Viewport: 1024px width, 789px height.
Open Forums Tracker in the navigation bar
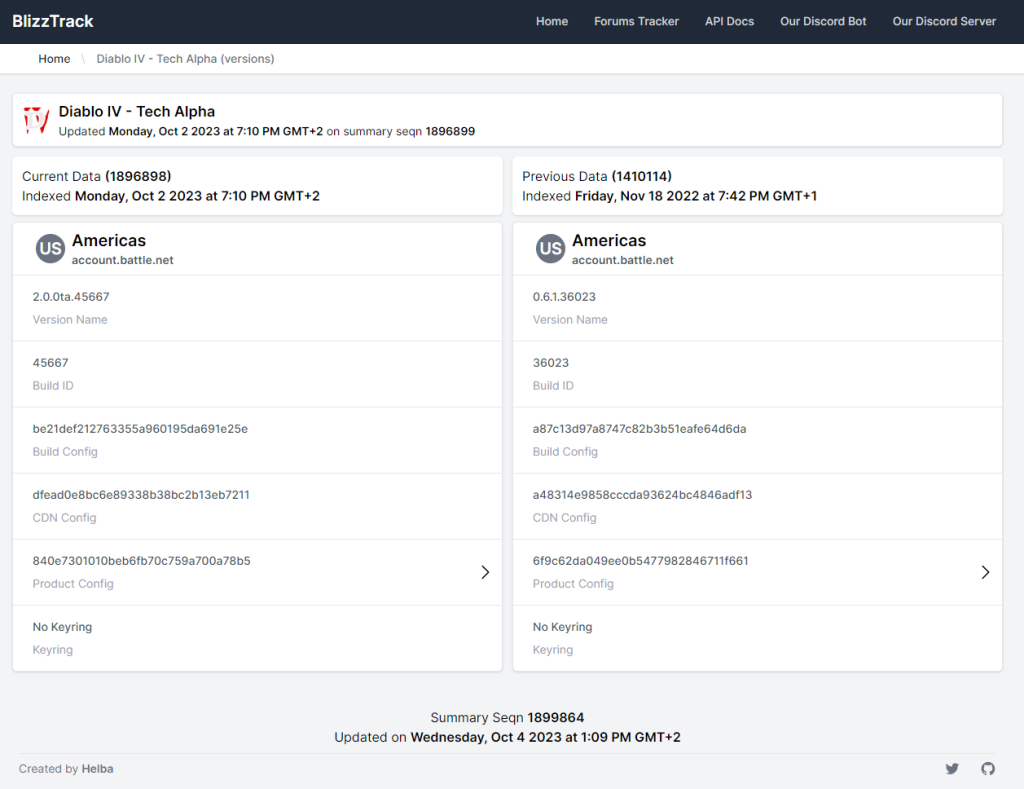point(636,21)
